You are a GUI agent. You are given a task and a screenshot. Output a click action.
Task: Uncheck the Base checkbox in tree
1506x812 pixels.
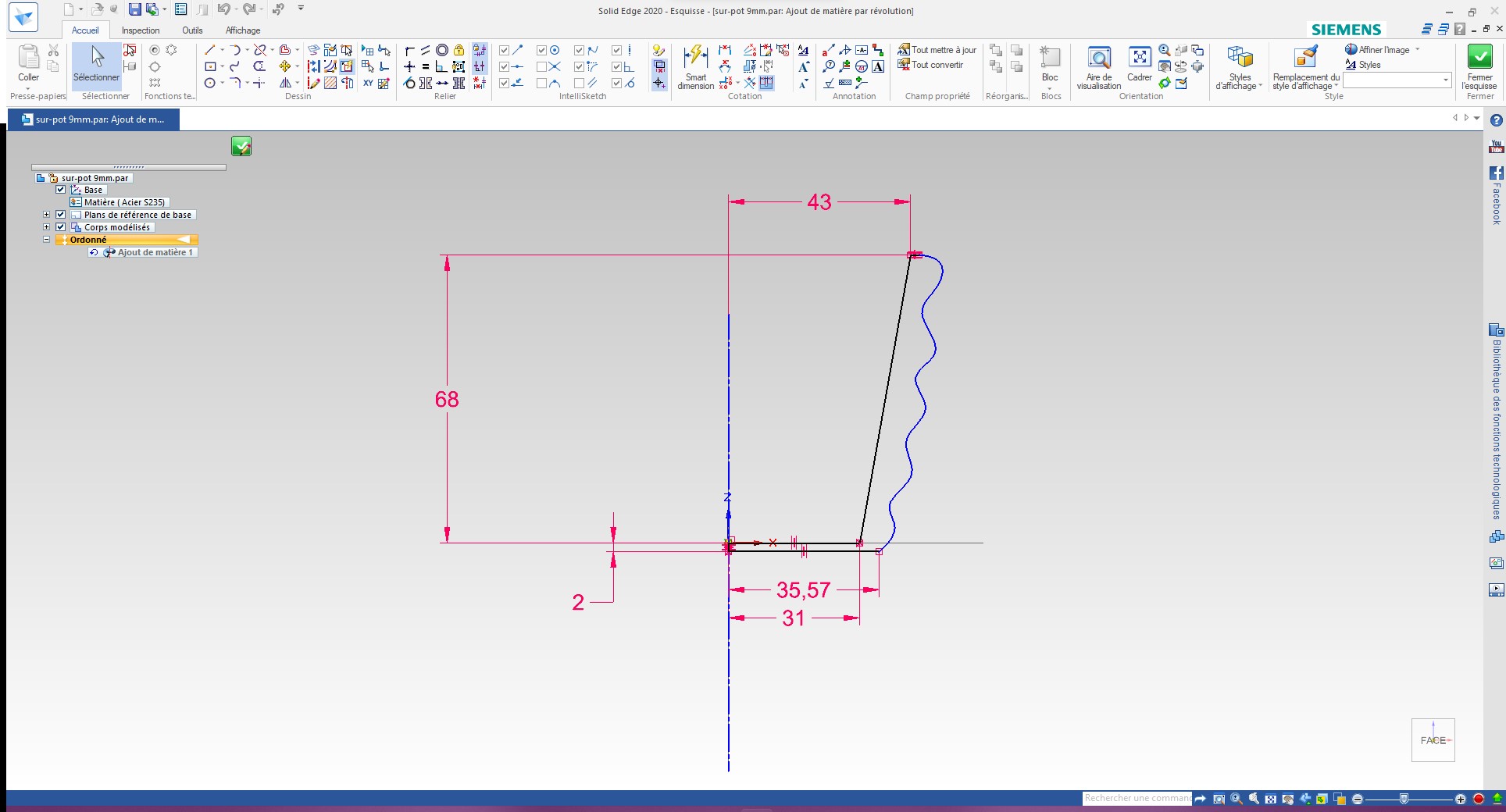point(61,190)
